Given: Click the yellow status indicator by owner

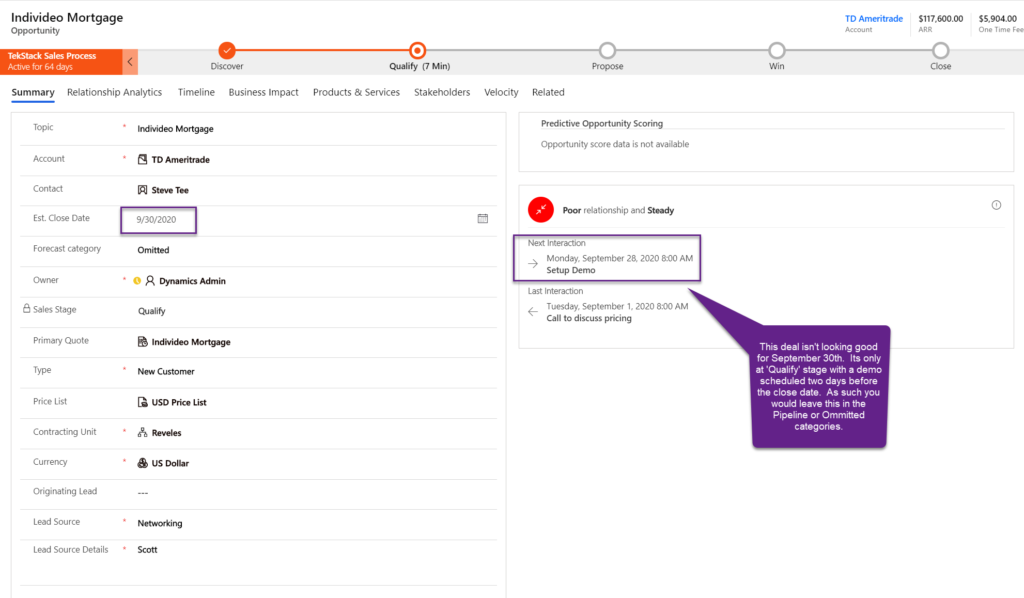Looking at the screenshot, I should (137, 281).
